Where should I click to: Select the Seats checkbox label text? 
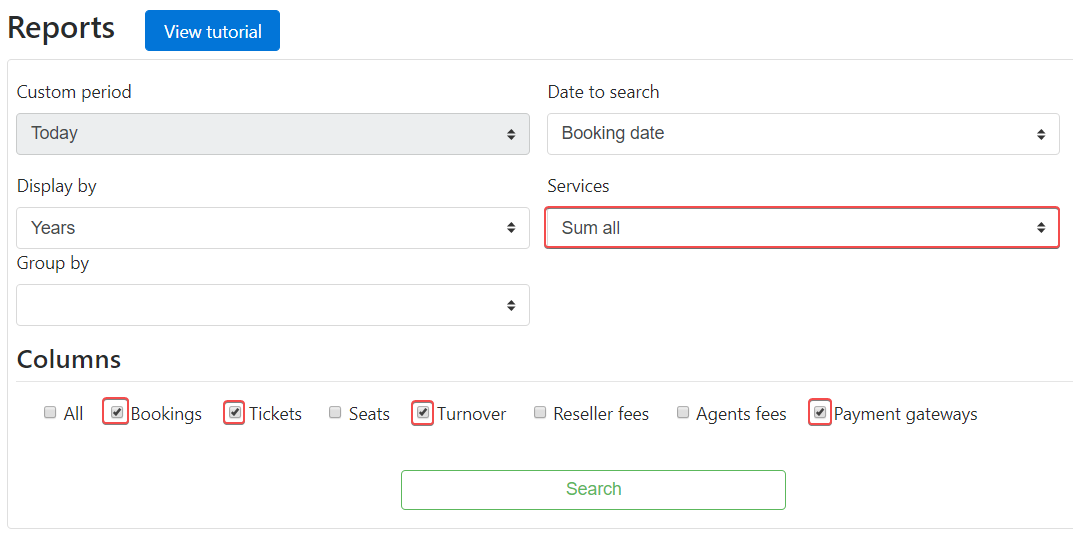[x=369, y=414]
